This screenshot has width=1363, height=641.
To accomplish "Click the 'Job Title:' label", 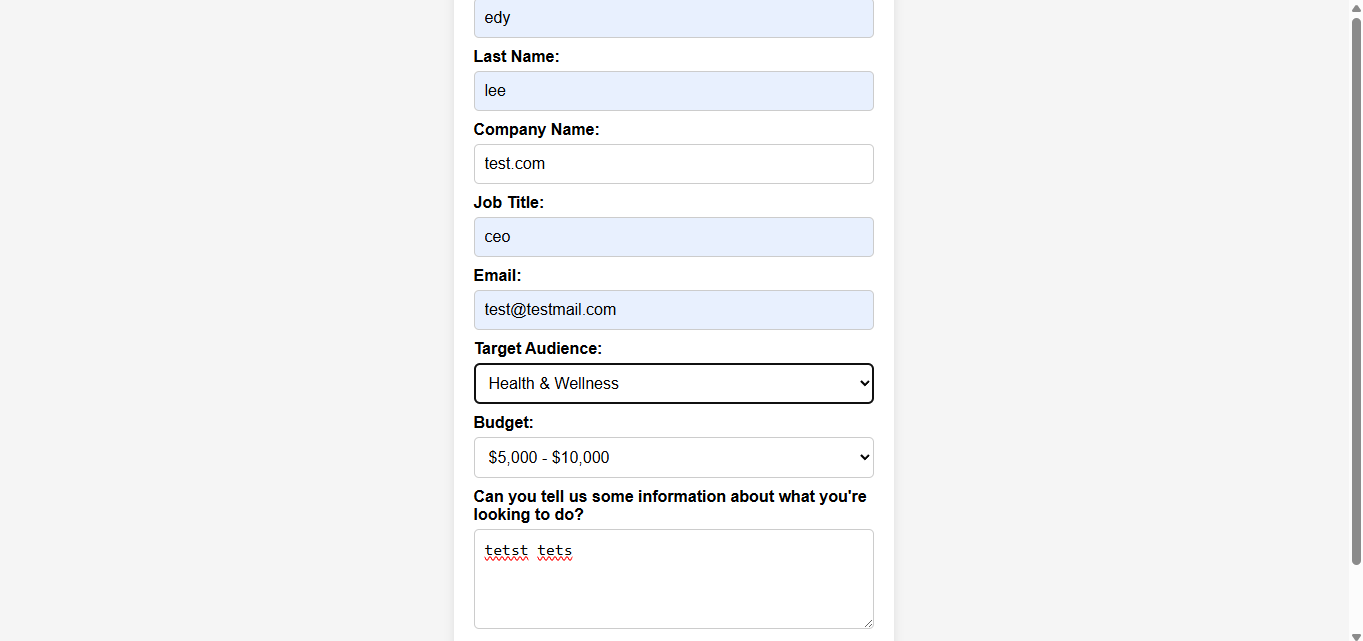I will [x=508, y=203].
